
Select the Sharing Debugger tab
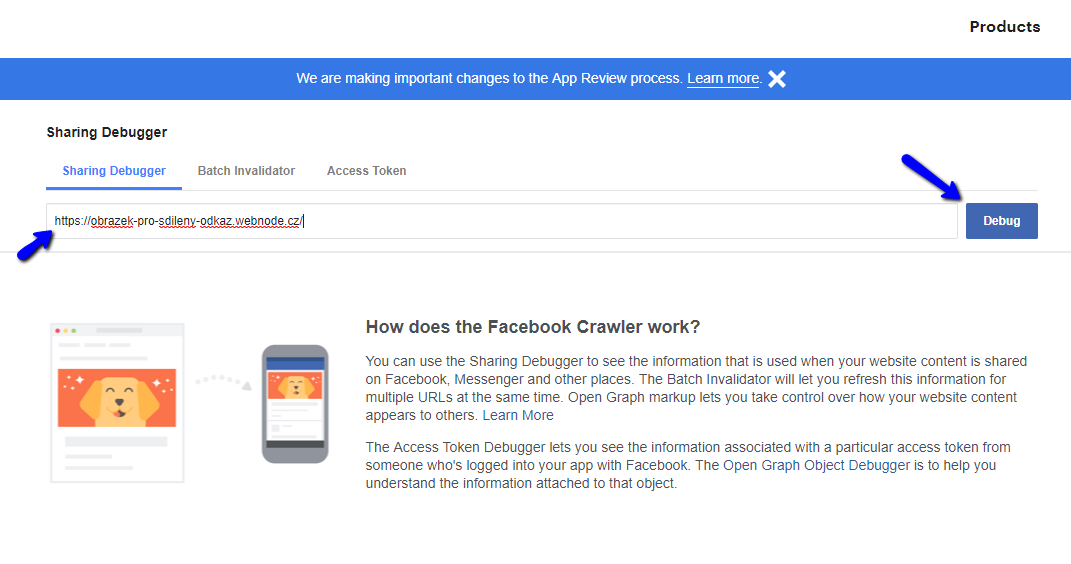click(114, 171)
